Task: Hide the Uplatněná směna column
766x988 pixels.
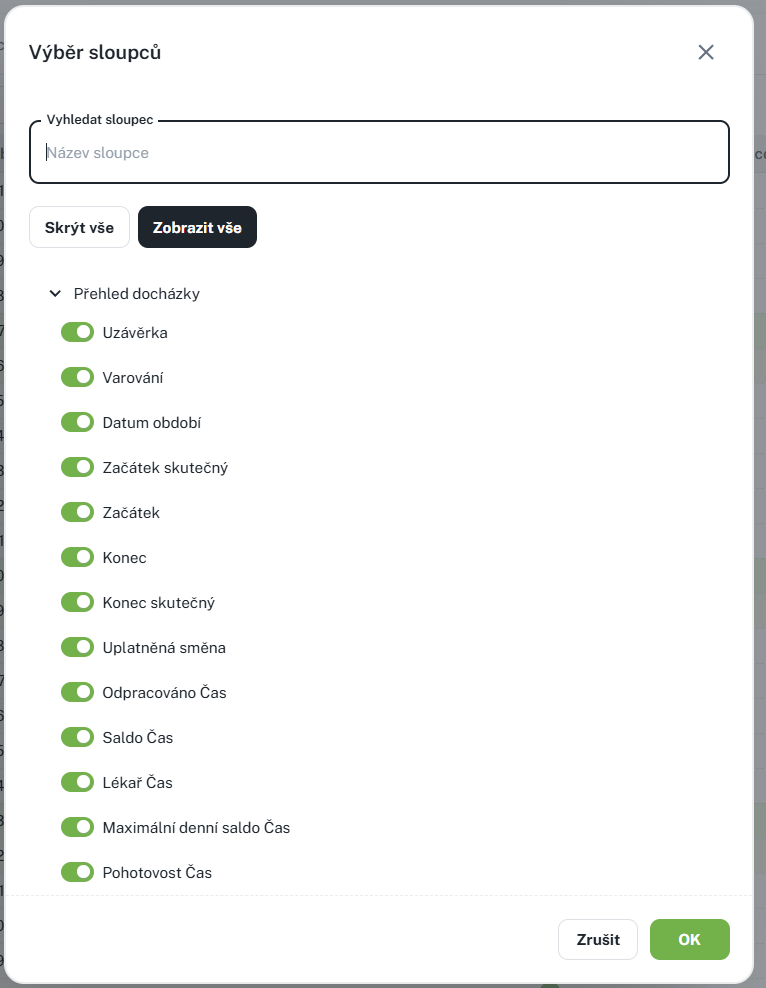Action: click(x=77, y=647)
